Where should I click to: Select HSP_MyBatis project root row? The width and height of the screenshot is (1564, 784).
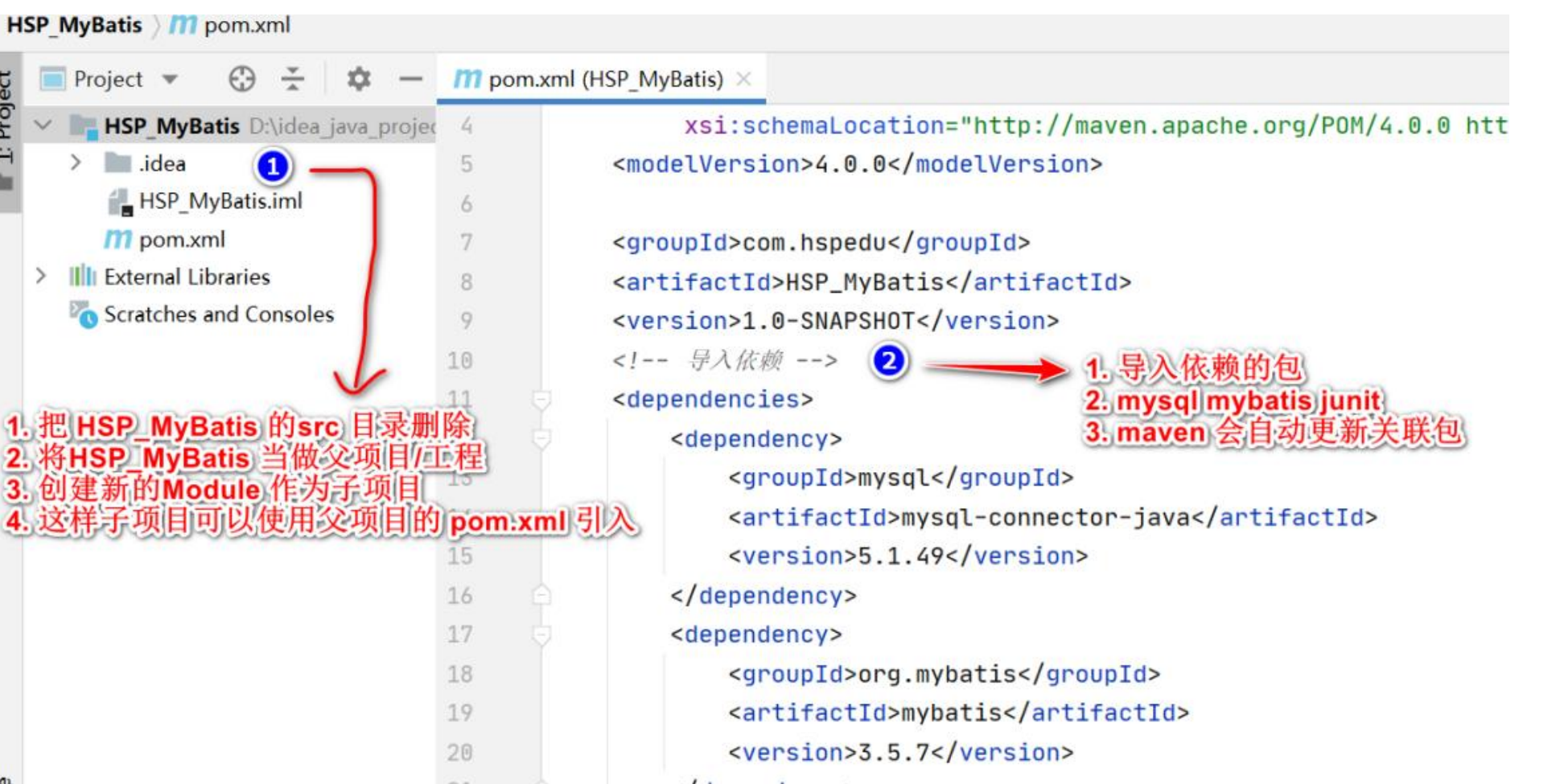click(x=229, y=125)
